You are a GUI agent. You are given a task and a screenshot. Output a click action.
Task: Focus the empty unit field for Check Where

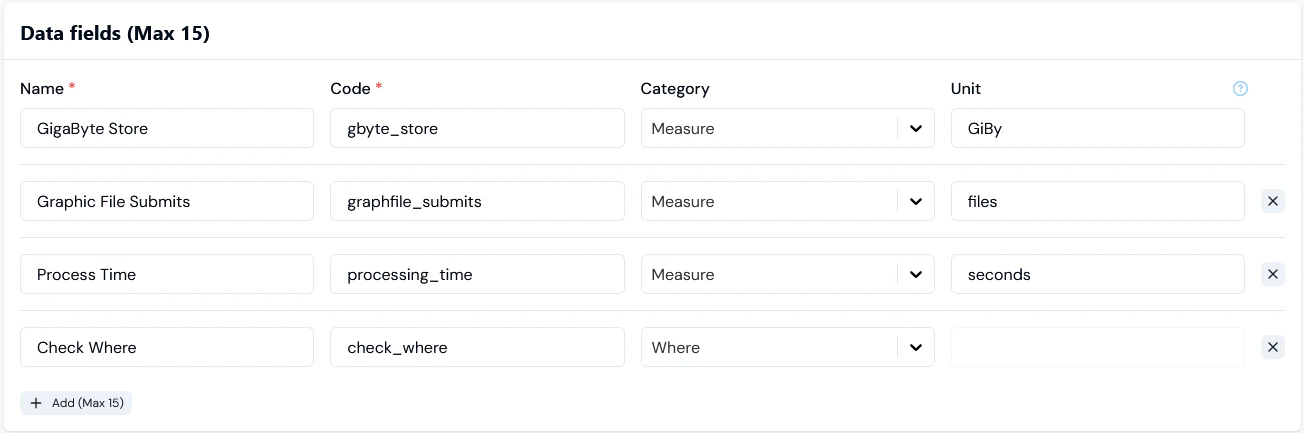1097,347
